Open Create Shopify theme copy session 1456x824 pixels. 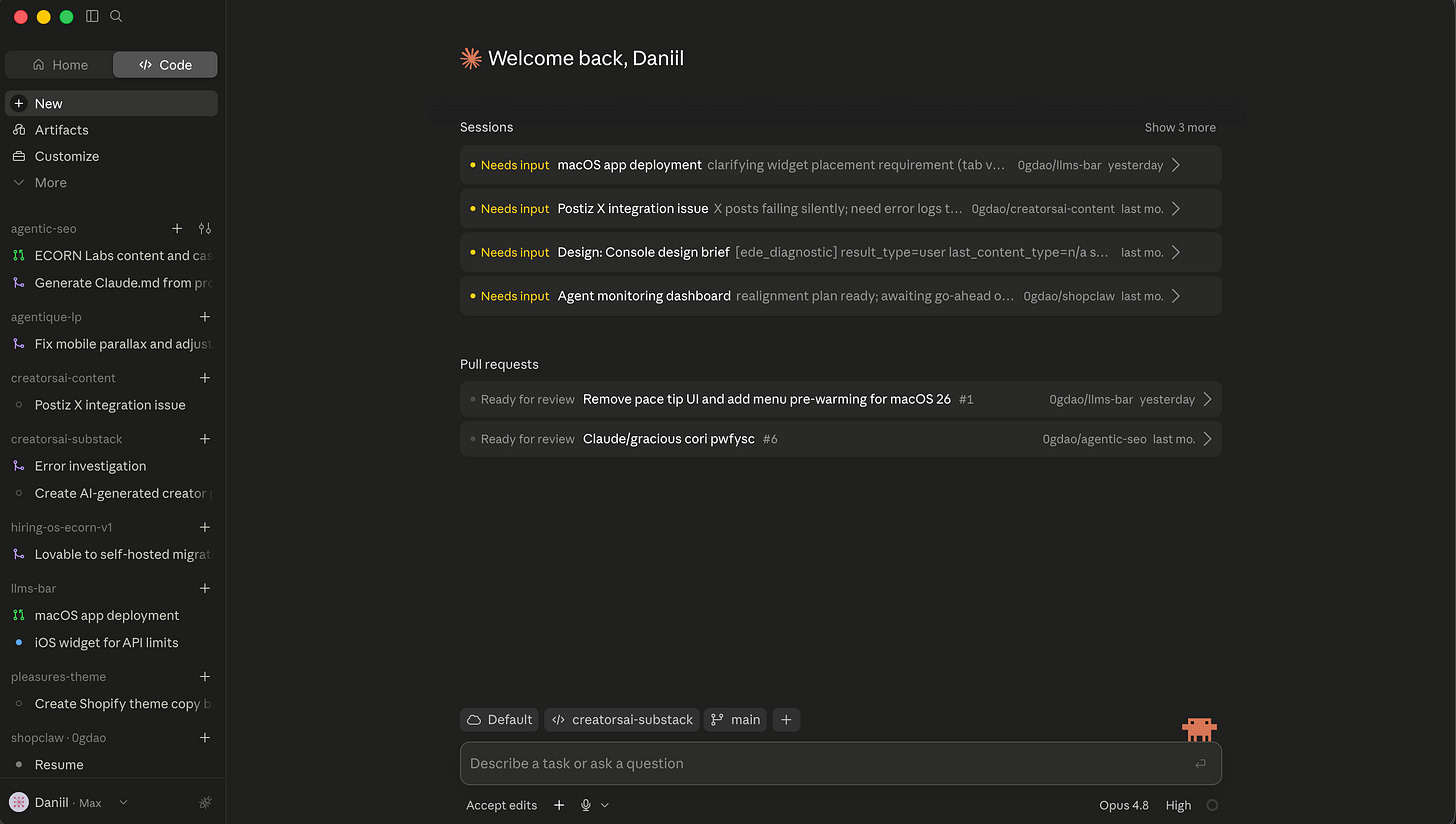pos(111,704)
